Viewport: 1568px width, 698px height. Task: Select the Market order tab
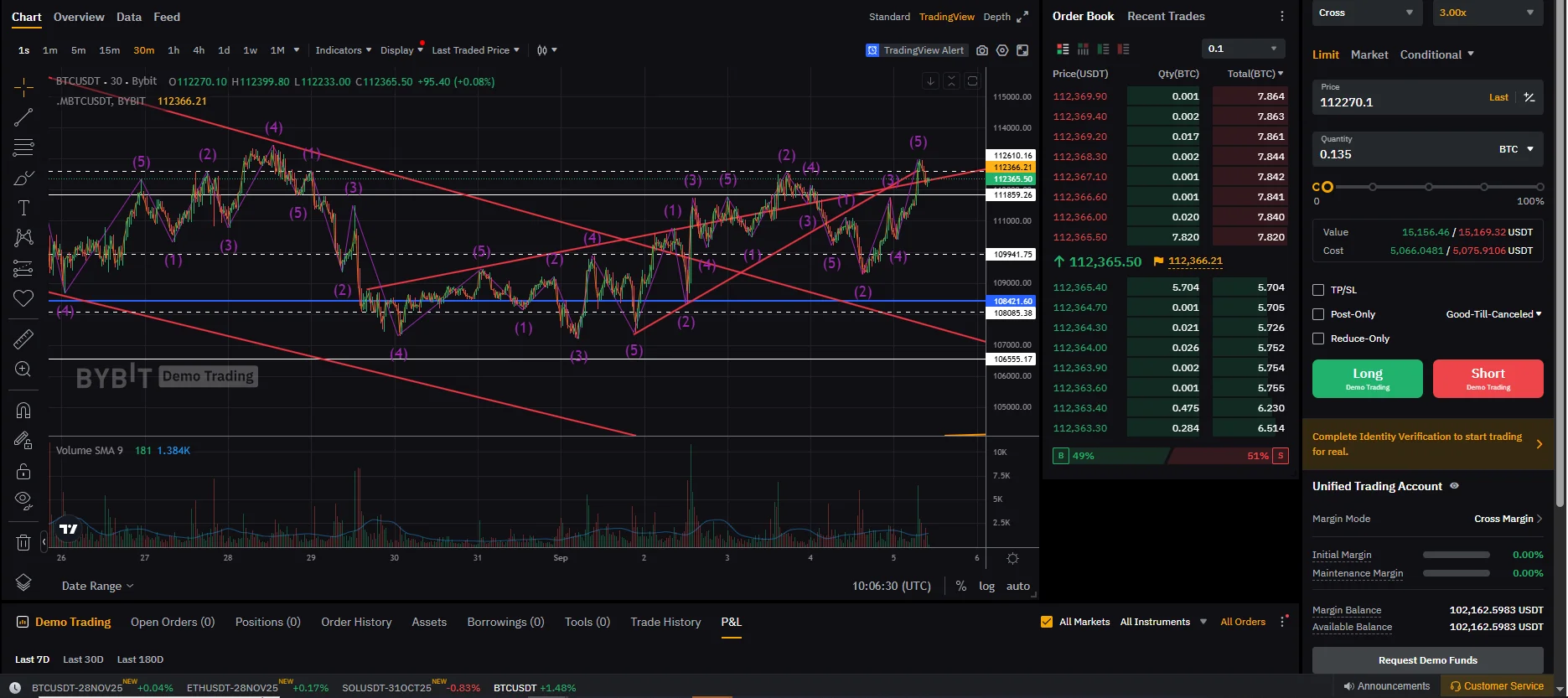pyautogui.click(x=1369, y=54)
